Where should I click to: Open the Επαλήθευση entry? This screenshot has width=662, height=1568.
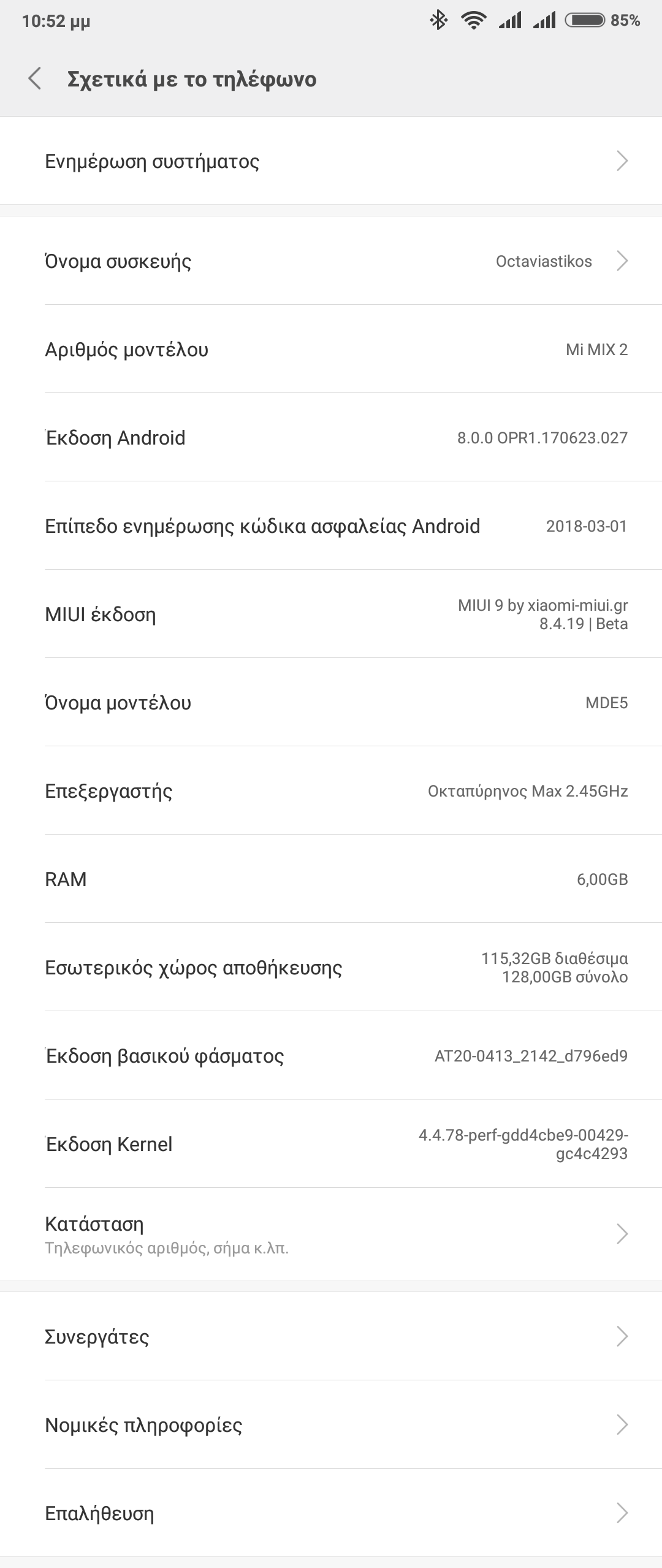point(331,1513)
